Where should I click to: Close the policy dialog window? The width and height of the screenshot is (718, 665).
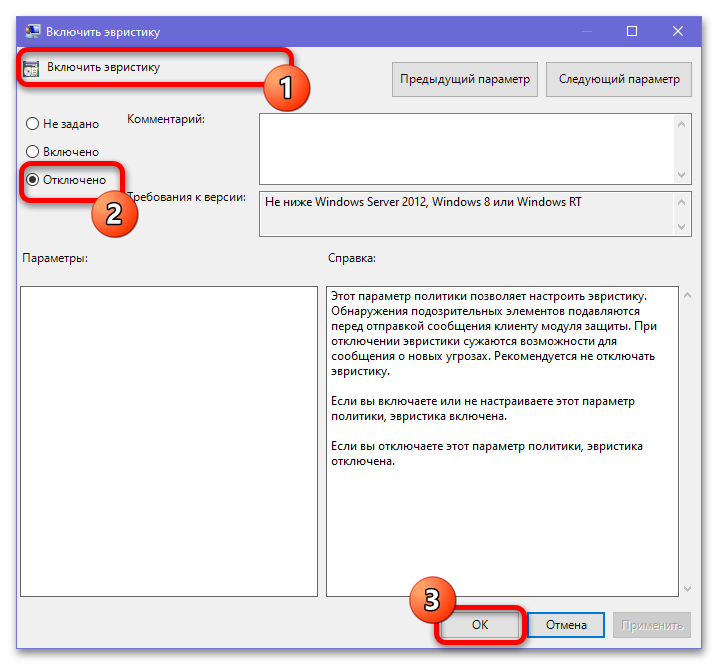click(x=678, y=31)
